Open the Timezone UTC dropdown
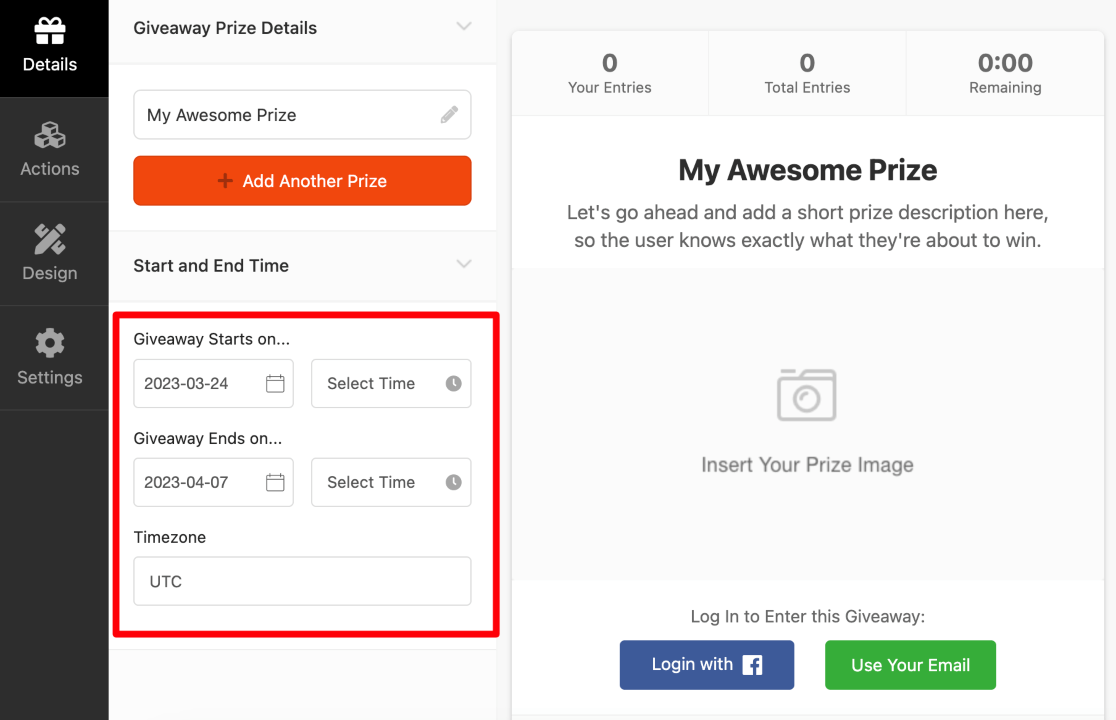Viewport: 1116px width, 720px height. (302, 581)
